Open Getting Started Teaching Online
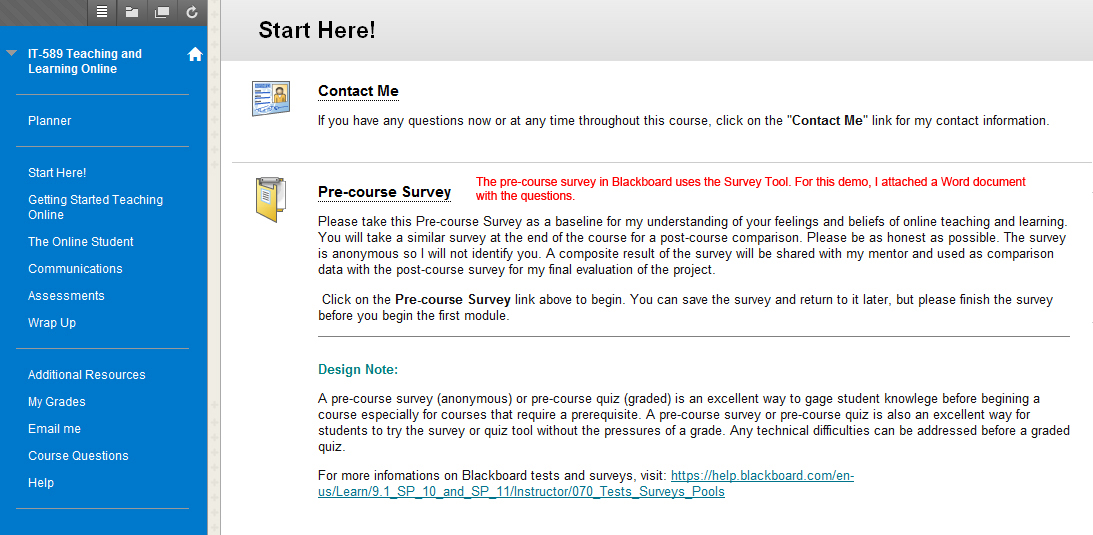The height and width of the screenshot is (535, 1093). tap(95, 207)
